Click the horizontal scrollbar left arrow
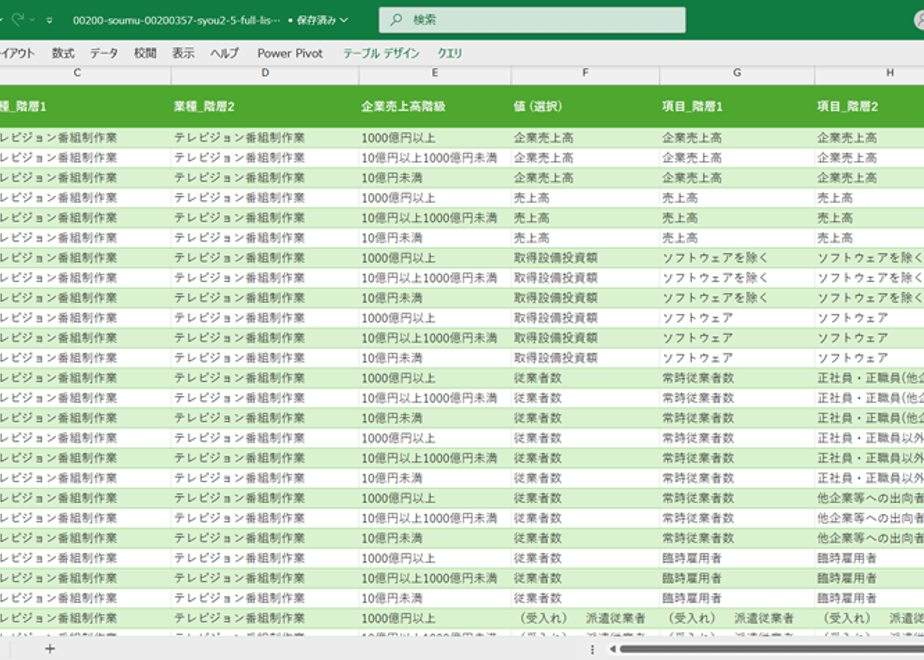Image resolution: width=924 pixels, height=660 pixels. pyautogui.click(x=612, y=649)
